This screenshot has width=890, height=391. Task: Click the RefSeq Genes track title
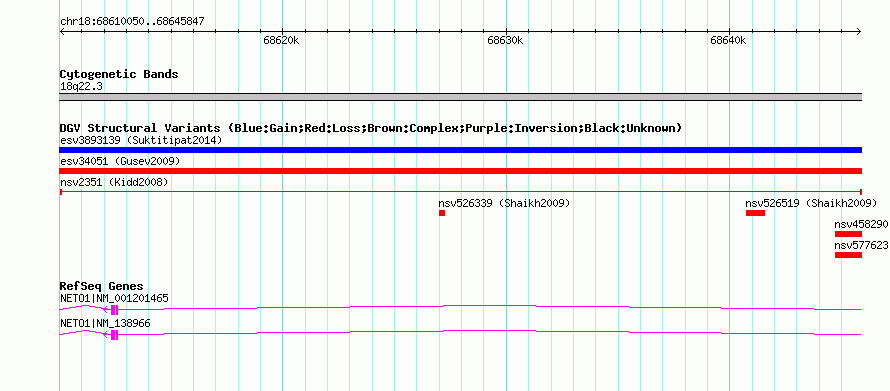[x=102, y=286]
